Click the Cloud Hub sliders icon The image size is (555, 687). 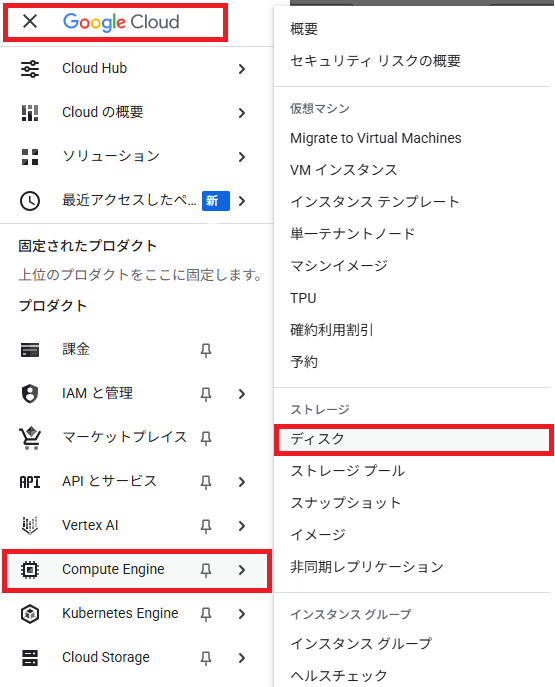pyautogui.click(x=30, y=69)
